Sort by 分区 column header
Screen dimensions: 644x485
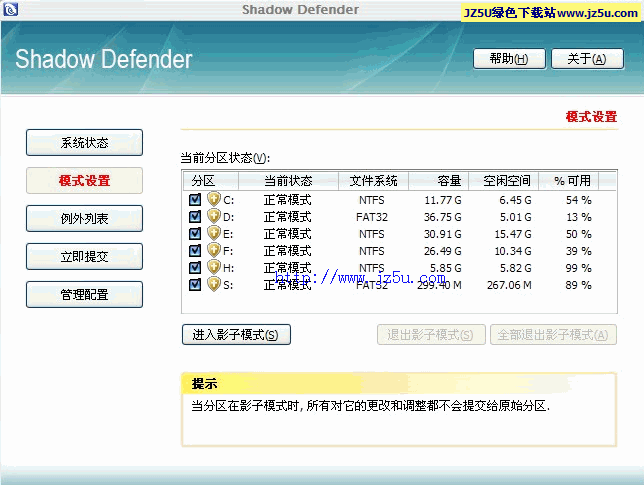click(x=210, y=181)
